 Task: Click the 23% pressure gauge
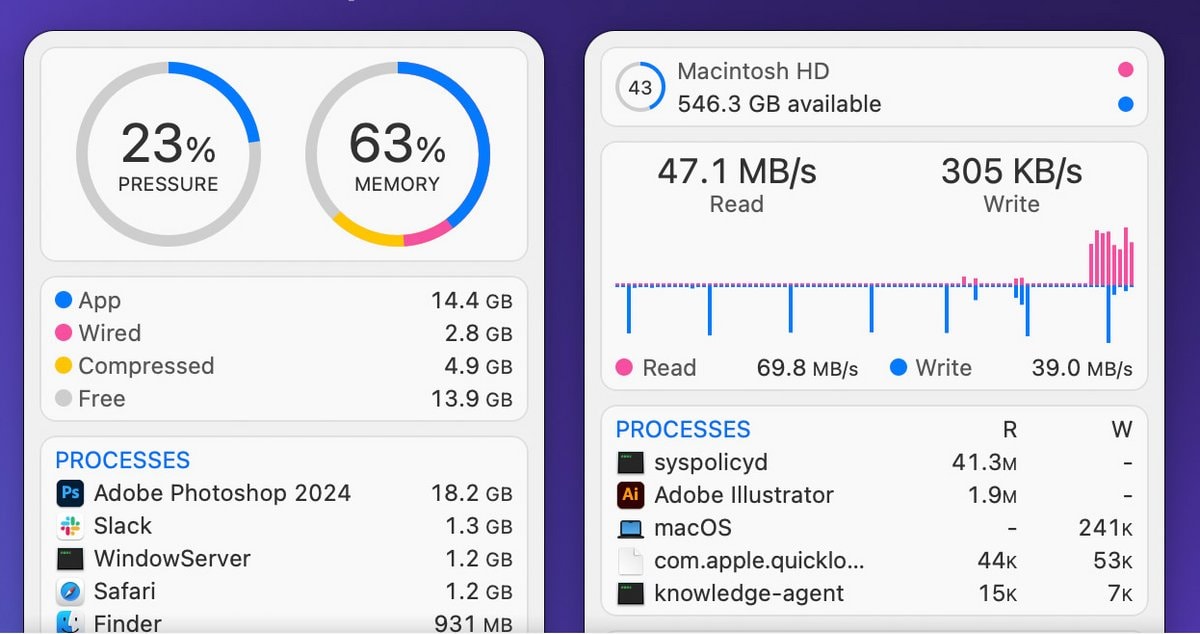point(168,154)
